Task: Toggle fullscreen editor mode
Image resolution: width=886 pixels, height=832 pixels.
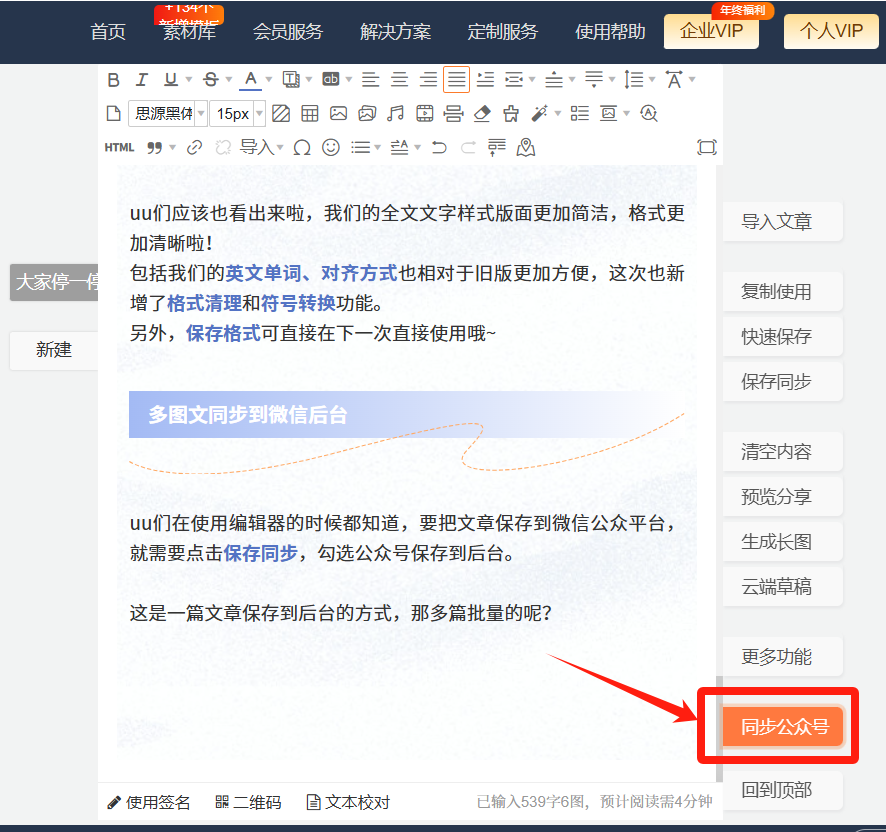Action: 707,148
